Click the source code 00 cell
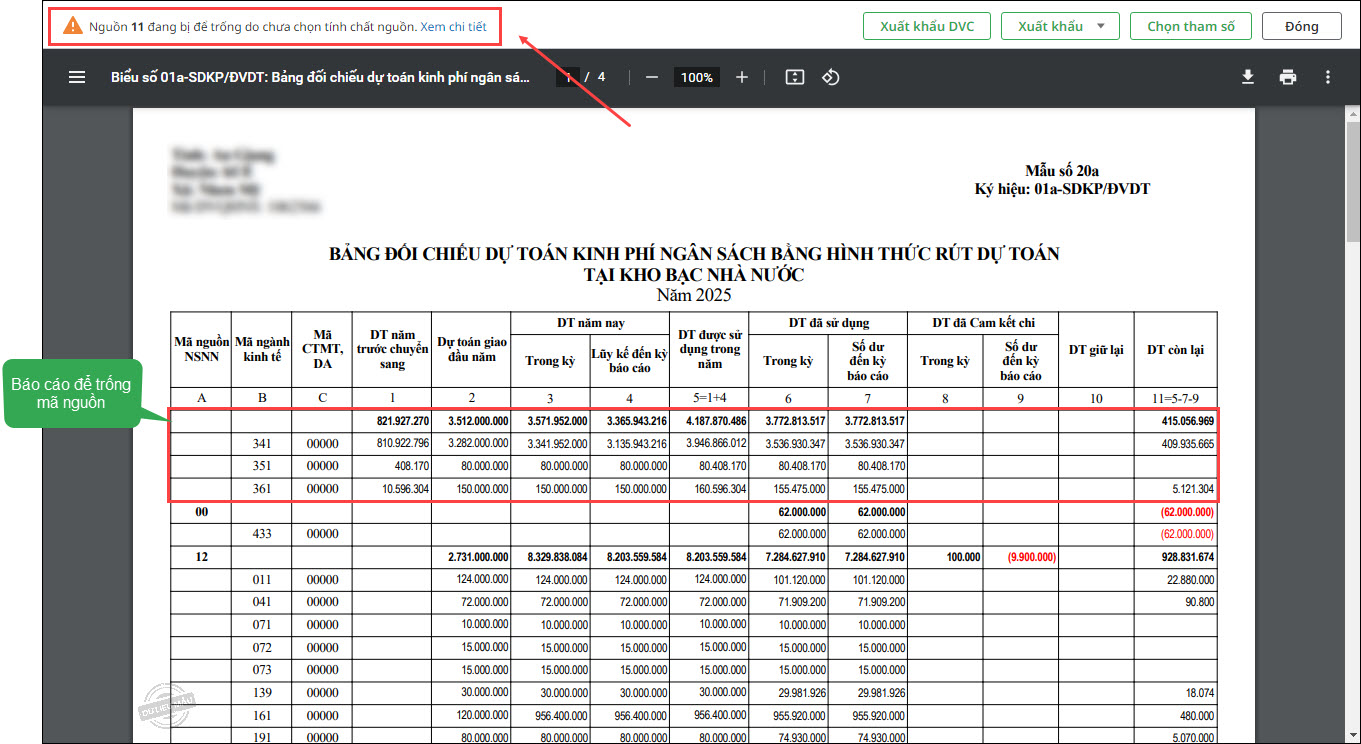This screenshot has width=1361, height=744. 201,511
